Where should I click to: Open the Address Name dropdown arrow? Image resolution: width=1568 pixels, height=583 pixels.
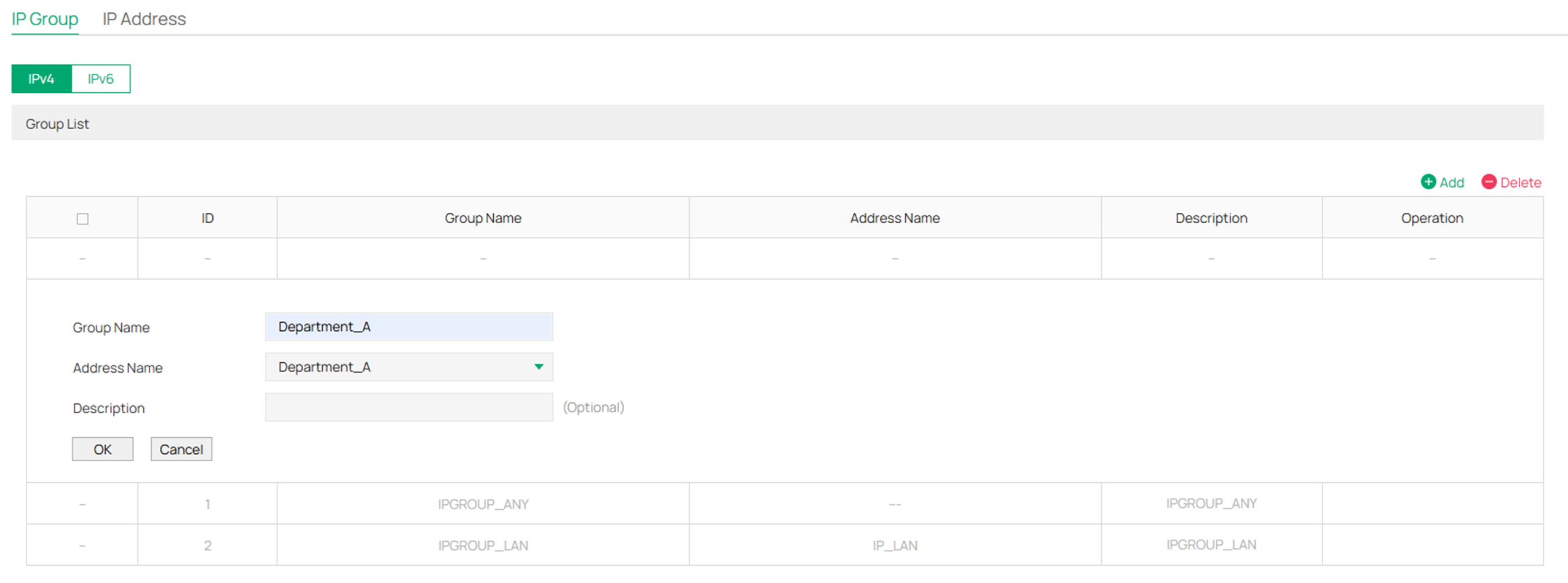pyautogui.click(x=539, y=367)
